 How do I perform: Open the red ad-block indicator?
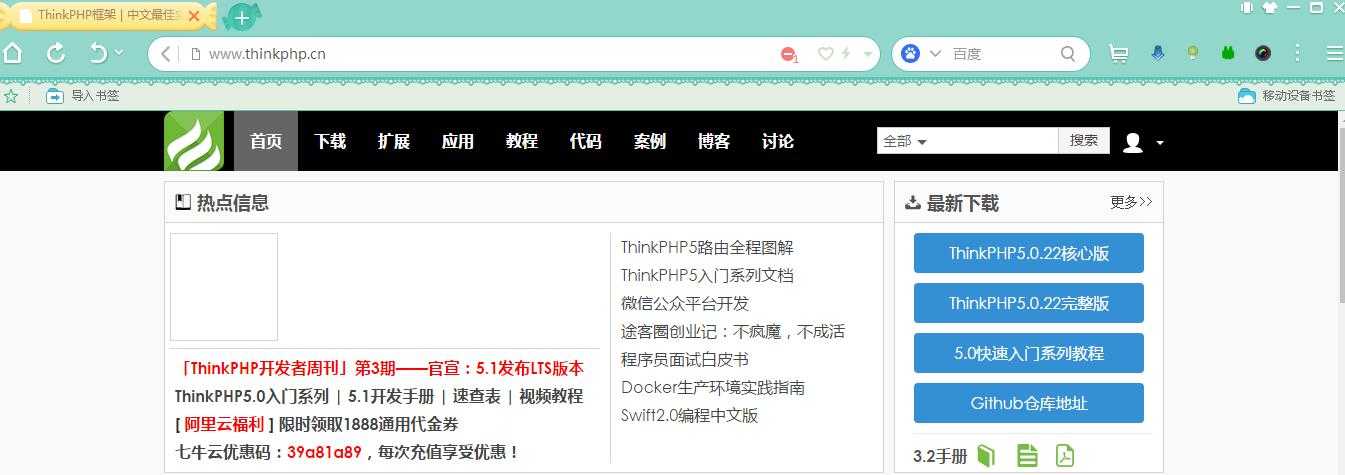click(789, 54)
